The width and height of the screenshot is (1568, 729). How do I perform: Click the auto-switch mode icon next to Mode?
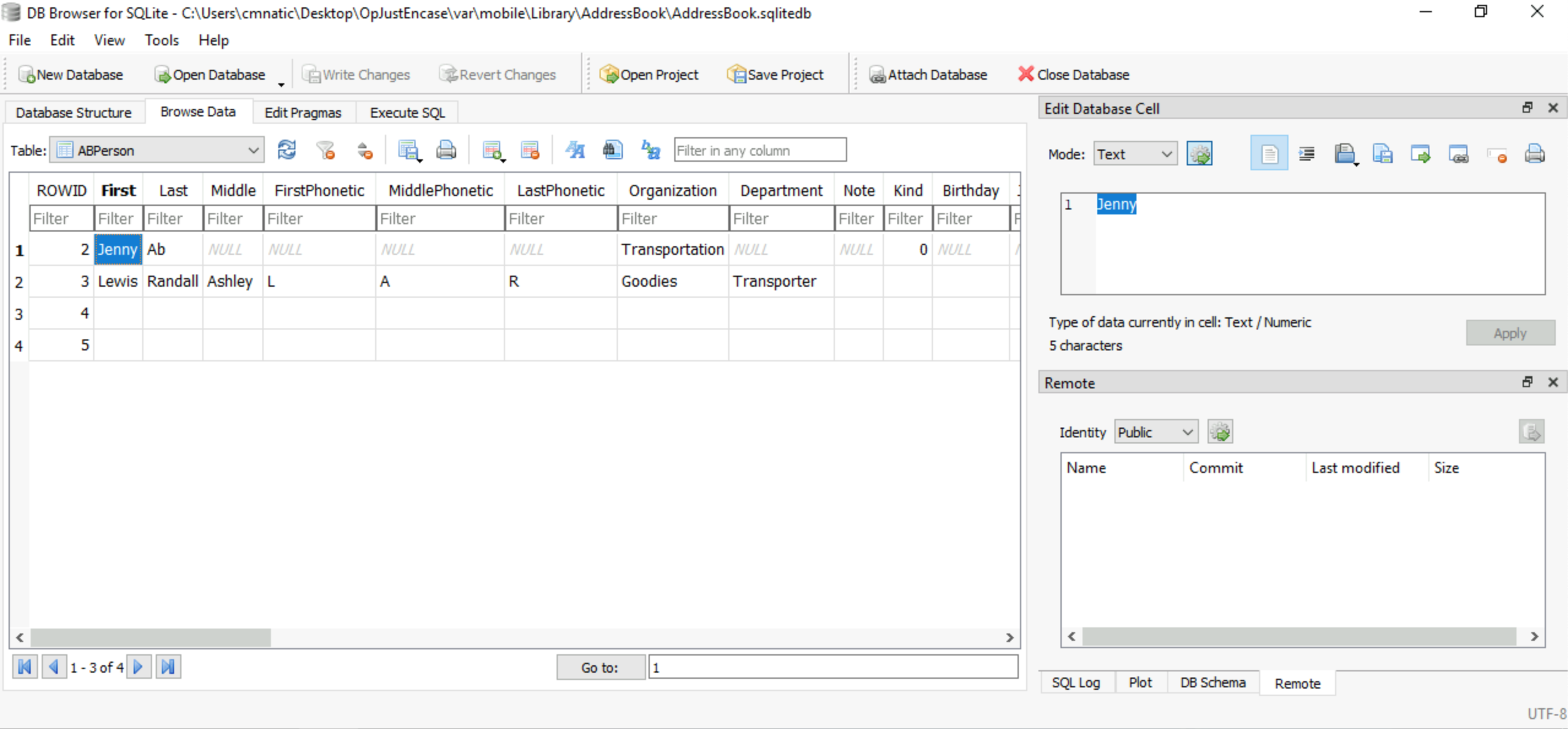pyautogui.click(x=1200, y=154)
